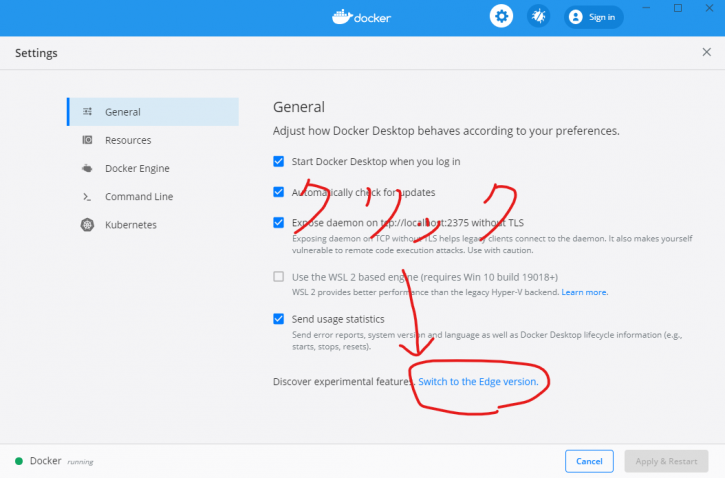The width and height of the screenshot is (725, 478).
Task: Enable Use the WSL 2 based engine
Action: 278,276
